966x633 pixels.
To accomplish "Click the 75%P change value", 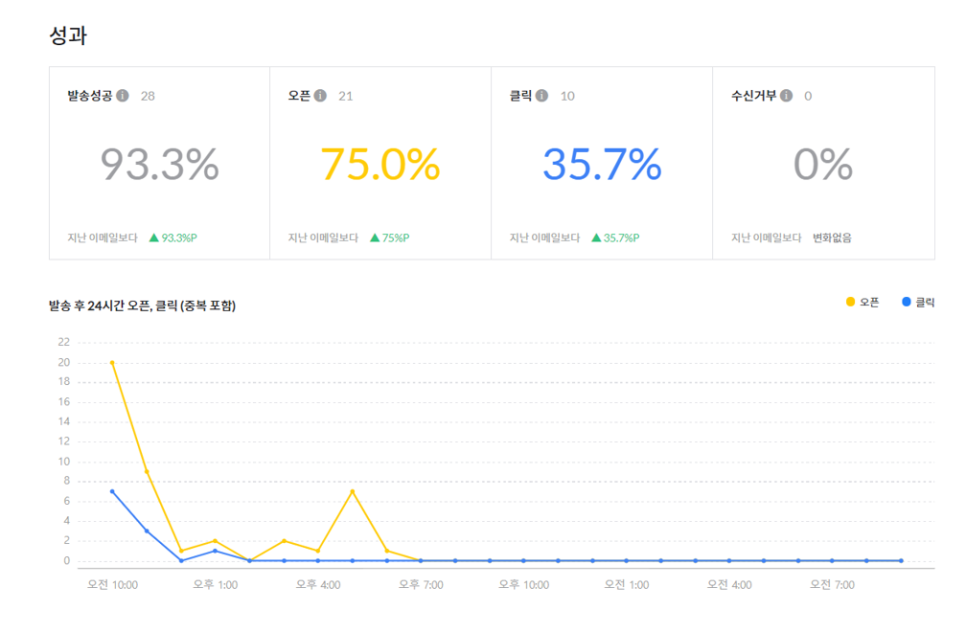I will [x=396, y=238].
